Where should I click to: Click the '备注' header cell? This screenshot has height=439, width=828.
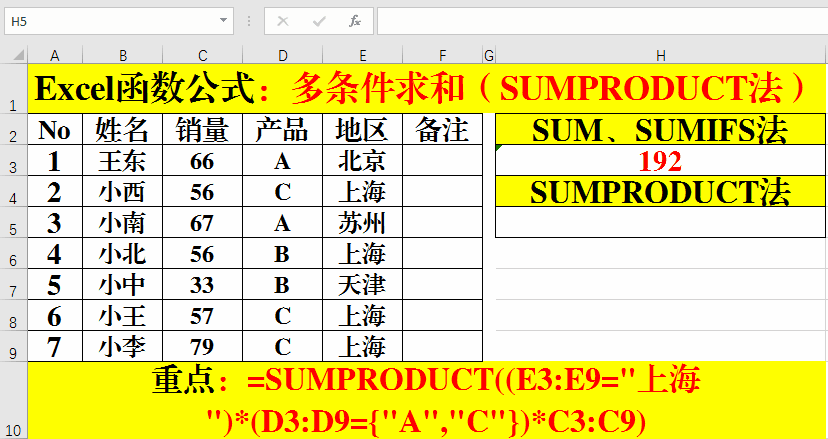(x=443, y=129)
